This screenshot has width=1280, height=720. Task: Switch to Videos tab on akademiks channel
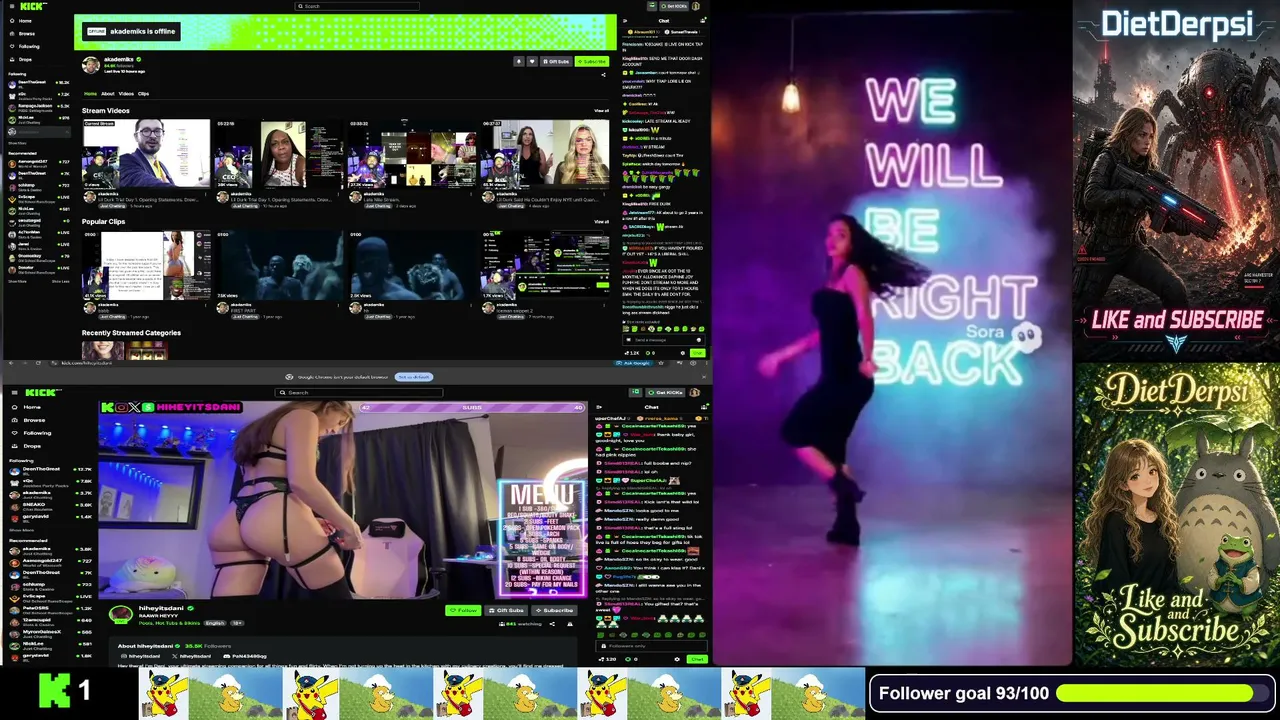pos(126,94)
